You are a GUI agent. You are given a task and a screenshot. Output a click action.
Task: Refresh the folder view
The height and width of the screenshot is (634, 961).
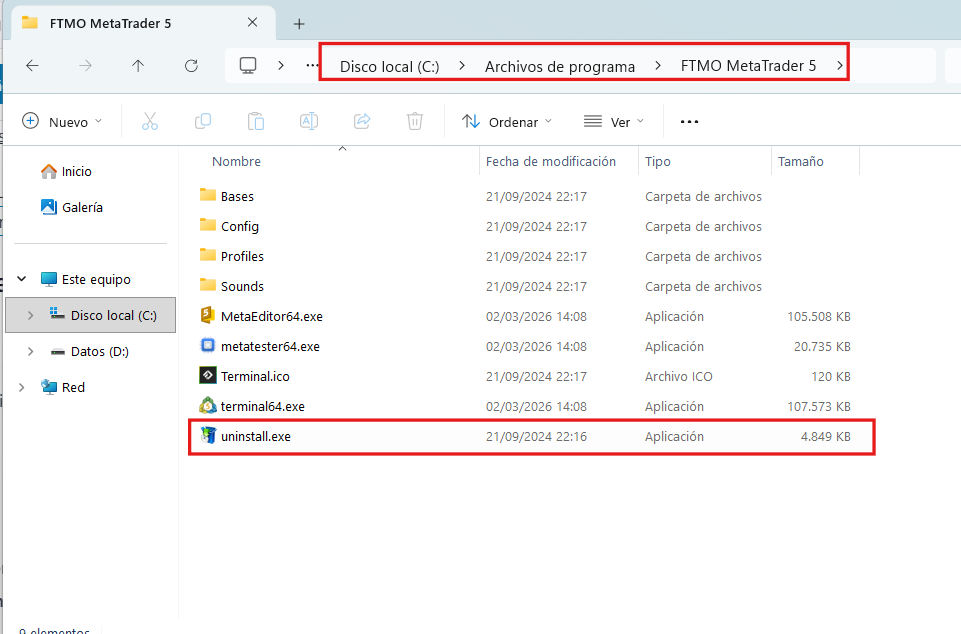190,65
